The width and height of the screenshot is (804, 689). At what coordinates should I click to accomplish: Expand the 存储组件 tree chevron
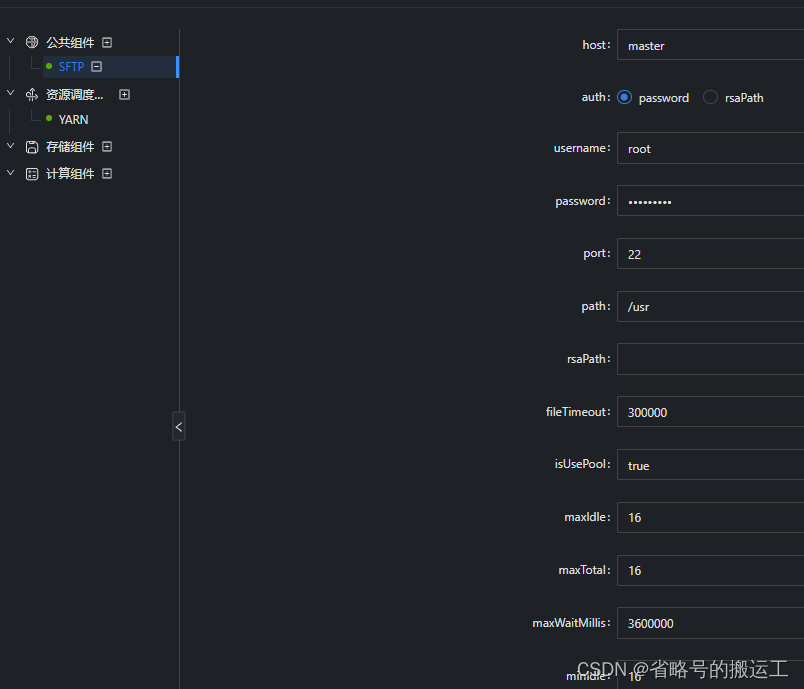[10, 146]
